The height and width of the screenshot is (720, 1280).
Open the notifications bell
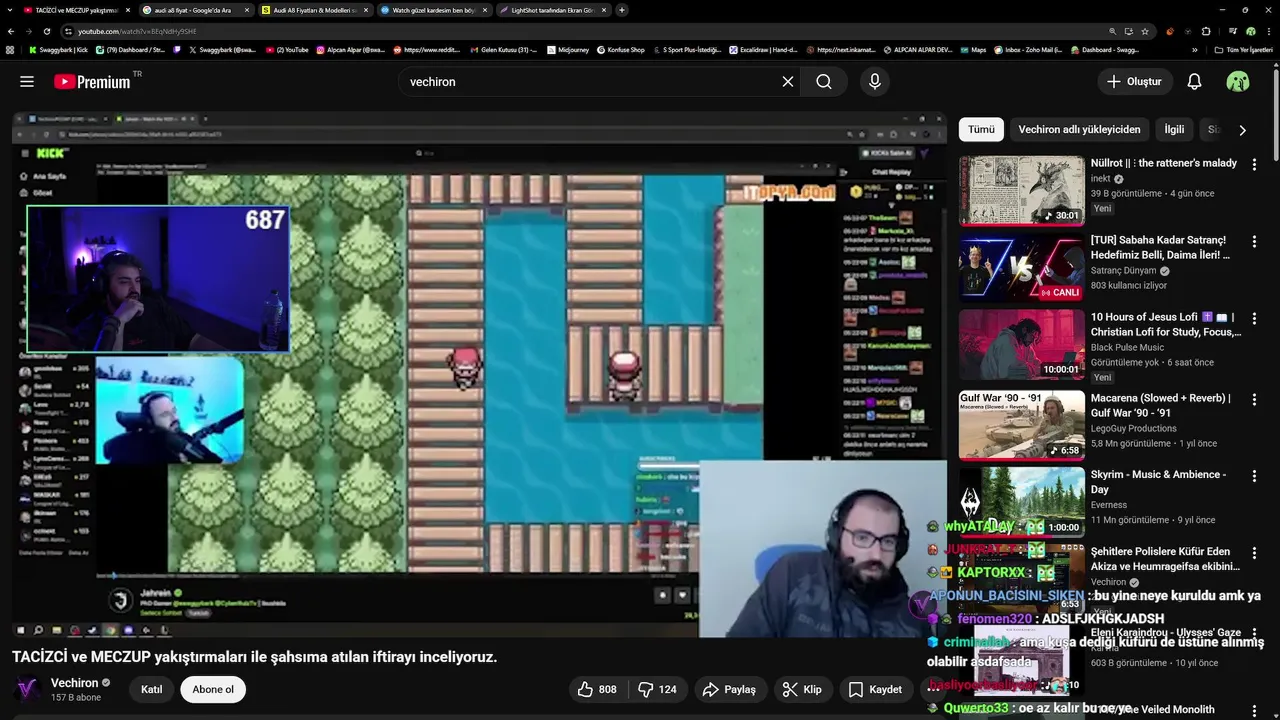coord(1194,82)
